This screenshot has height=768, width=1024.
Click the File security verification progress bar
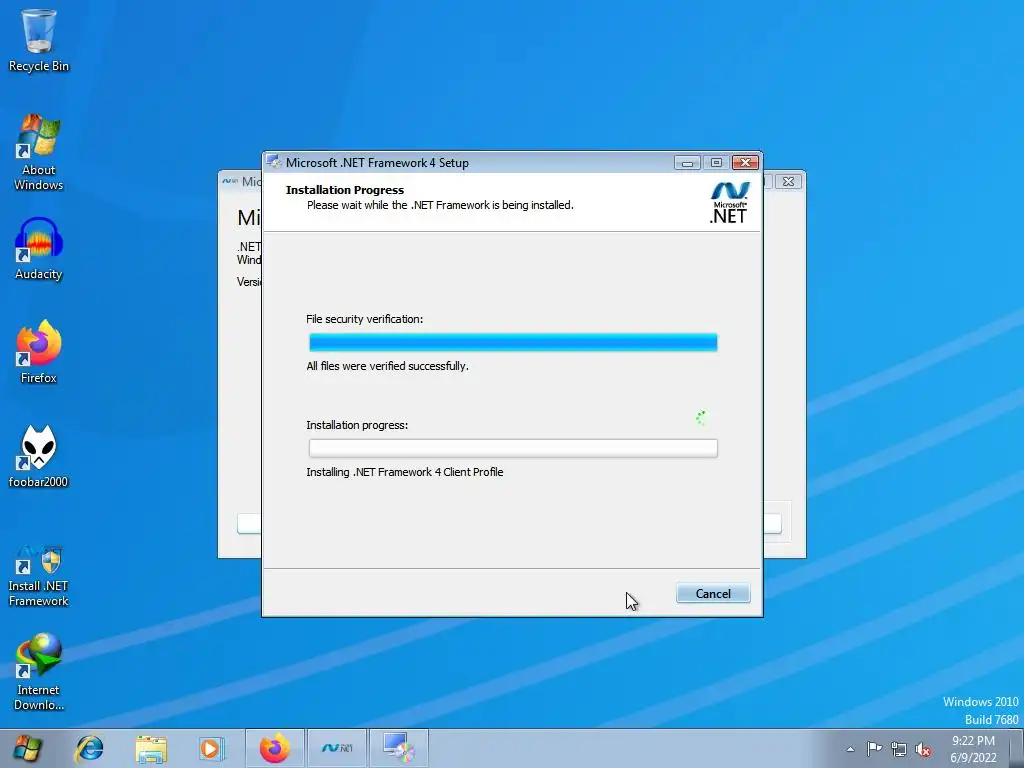pos(513,342)
